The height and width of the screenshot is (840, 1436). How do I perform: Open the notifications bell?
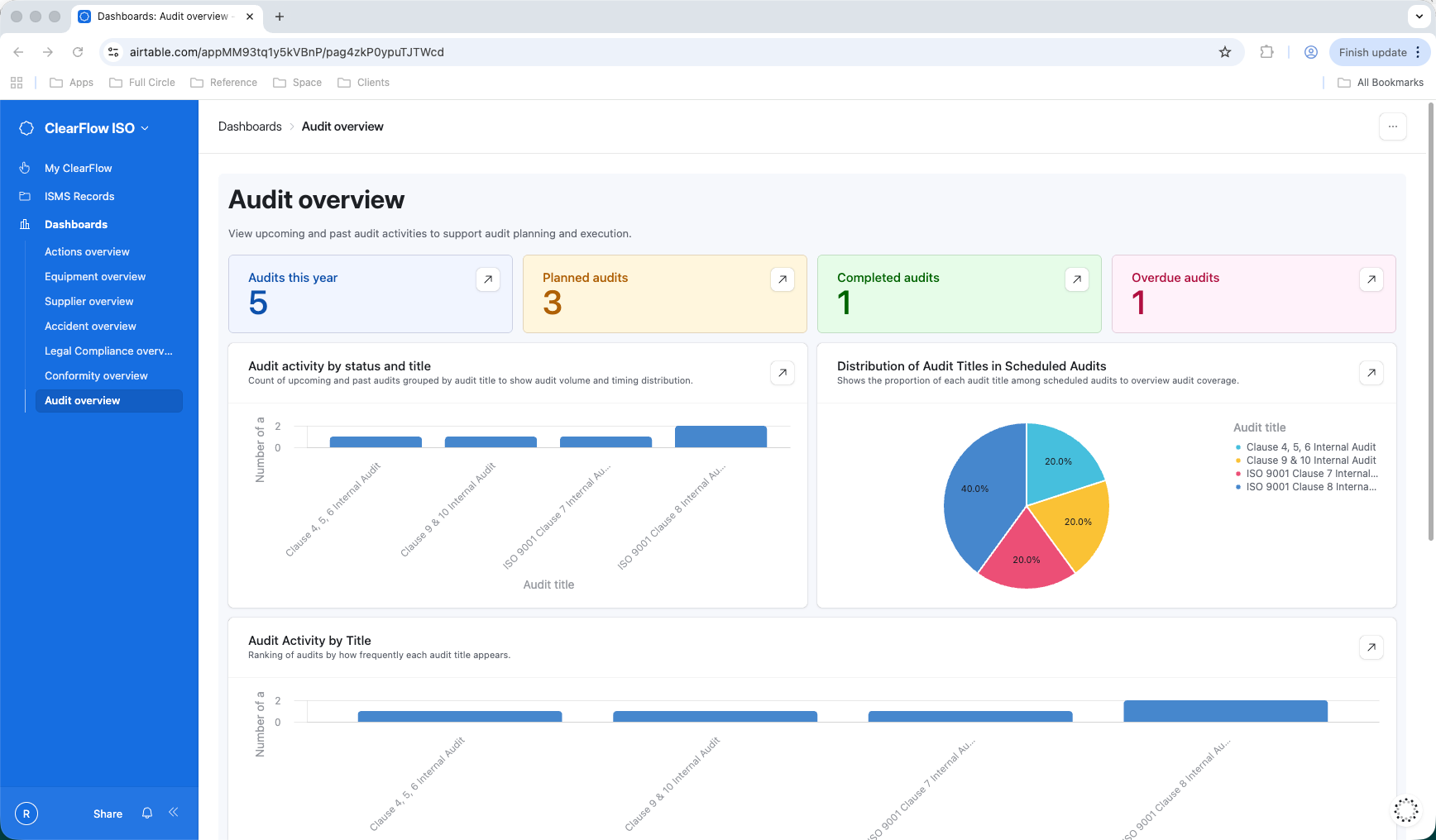click(147, 814)
